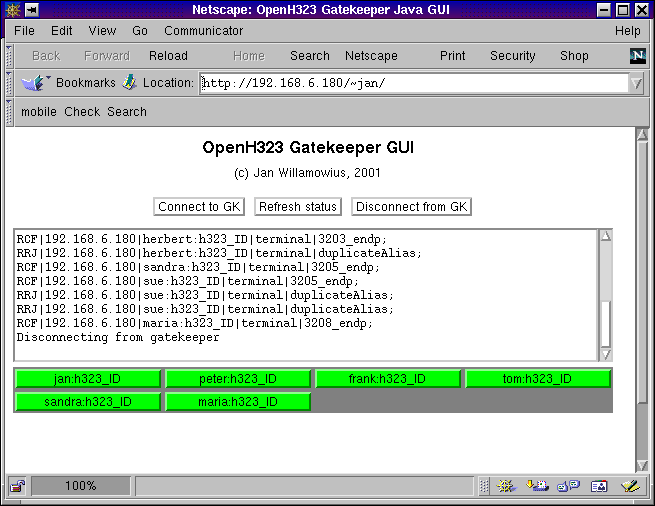Click the Bookmarks quickfile icon

click(35, 83)
